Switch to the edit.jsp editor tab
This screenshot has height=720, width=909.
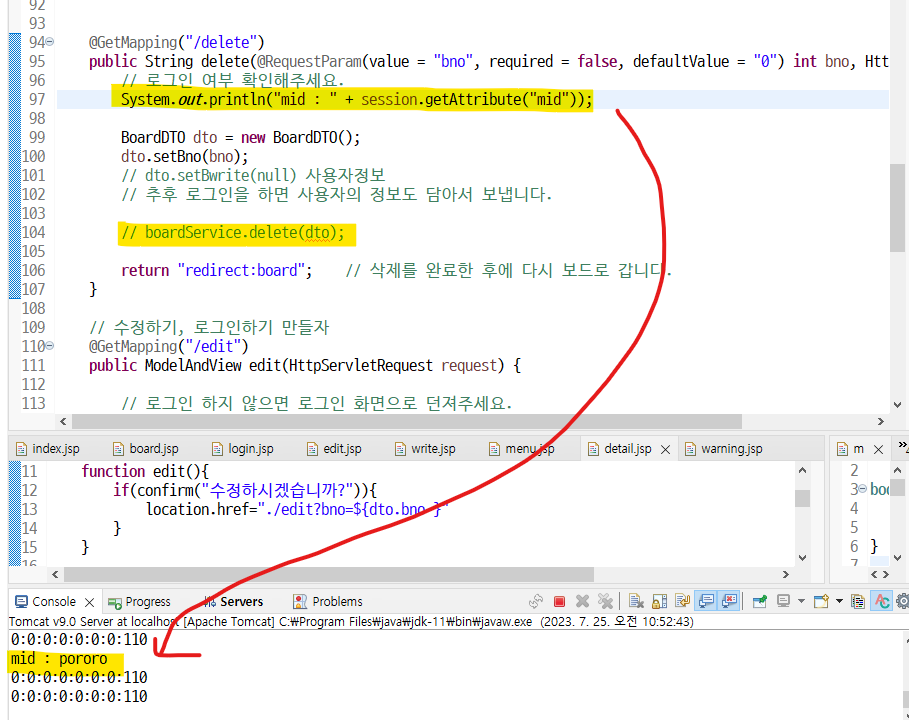tap(334, 449)
